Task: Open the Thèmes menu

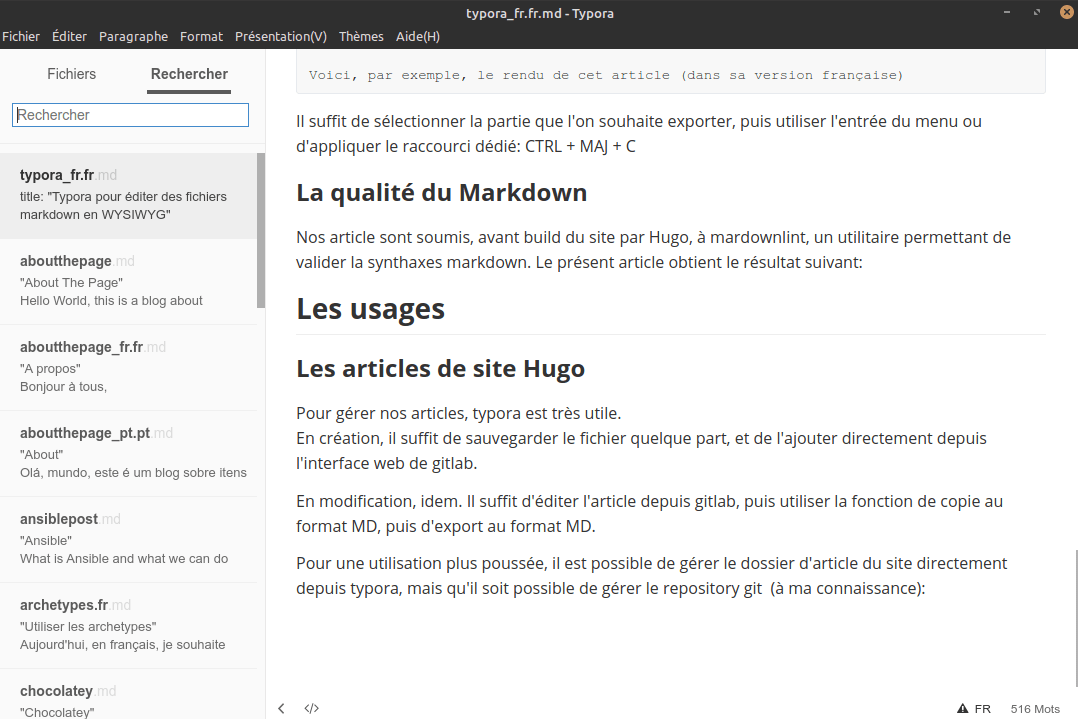Action: click(361, 36)
